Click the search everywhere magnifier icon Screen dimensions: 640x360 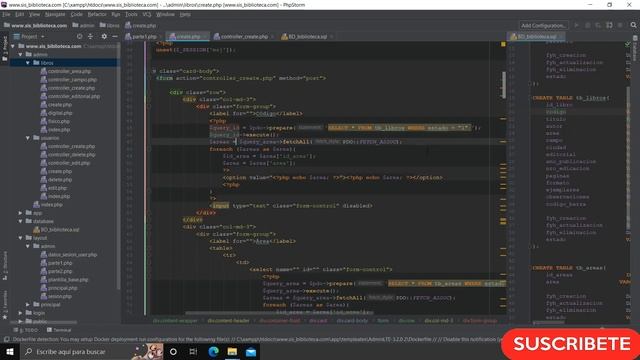pyautogui.click(x=633, y=25)
